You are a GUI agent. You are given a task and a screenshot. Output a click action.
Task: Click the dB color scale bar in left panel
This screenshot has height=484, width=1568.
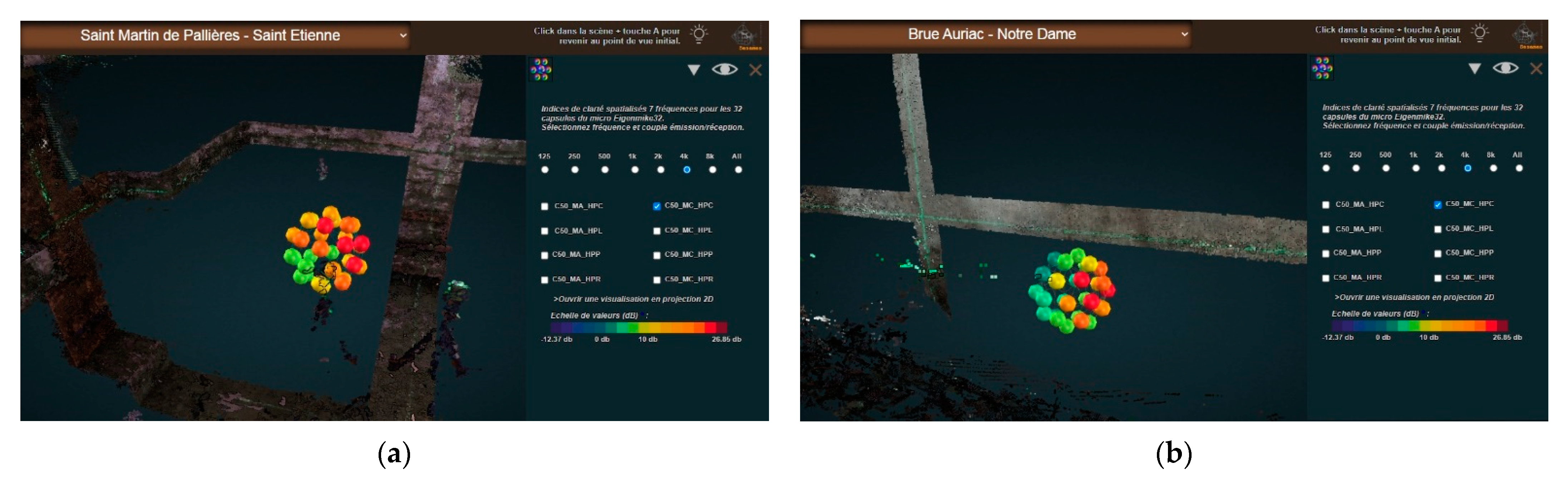click(x=638, y=328)
